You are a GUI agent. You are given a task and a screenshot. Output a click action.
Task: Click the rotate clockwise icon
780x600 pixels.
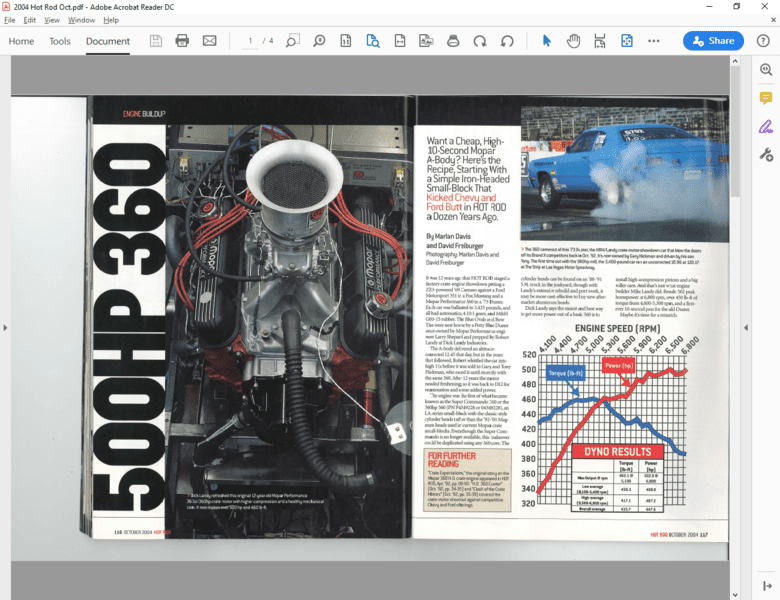pos(480,41)
